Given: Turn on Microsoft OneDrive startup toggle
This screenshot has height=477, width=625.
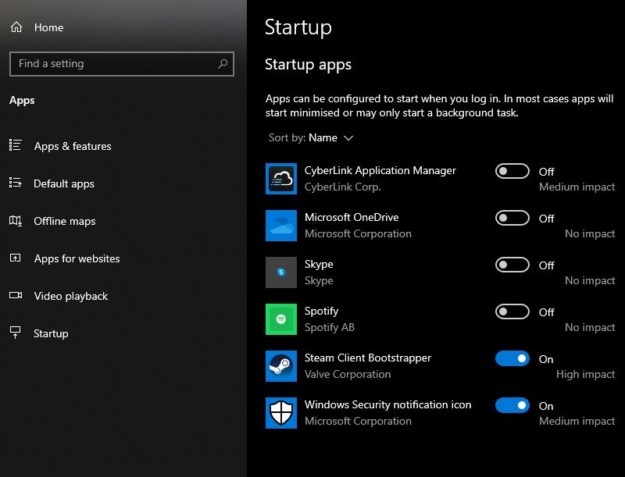Looking at the screenshot, I should coord(512,218).
